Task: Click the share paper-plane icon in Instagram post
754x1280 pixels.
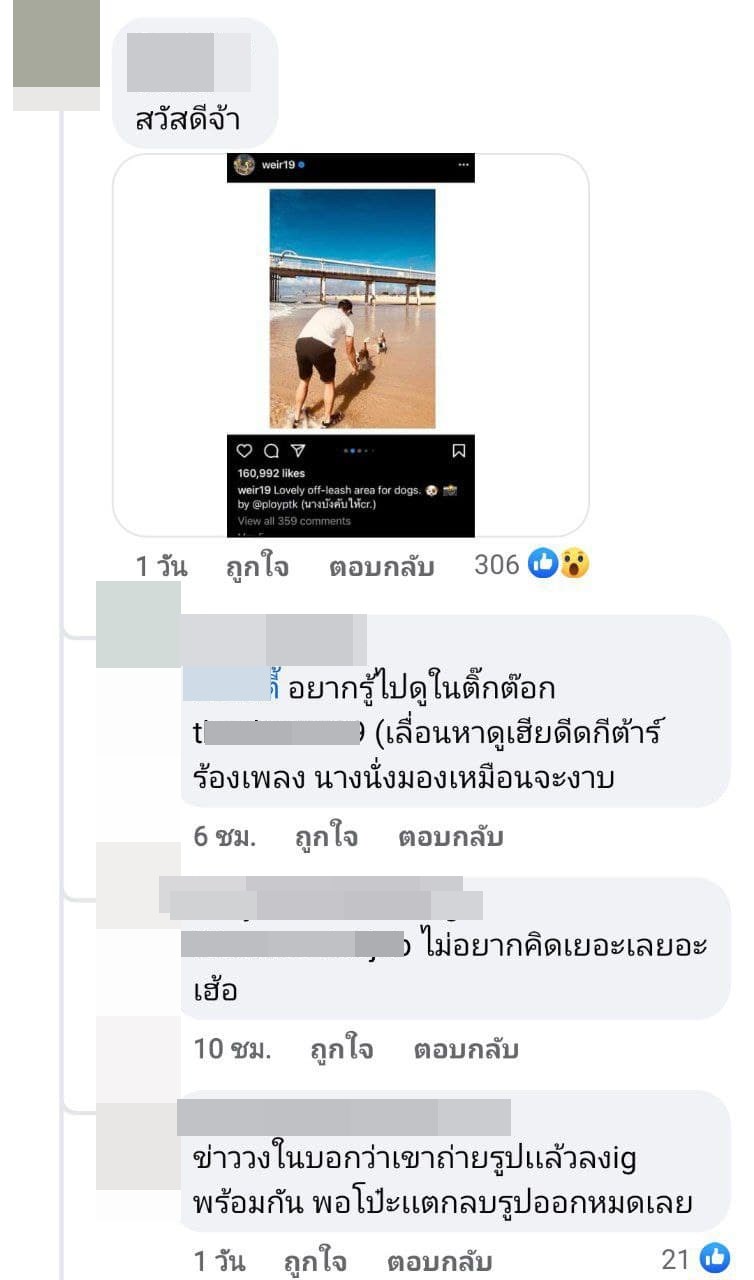Action: [297, 451]
